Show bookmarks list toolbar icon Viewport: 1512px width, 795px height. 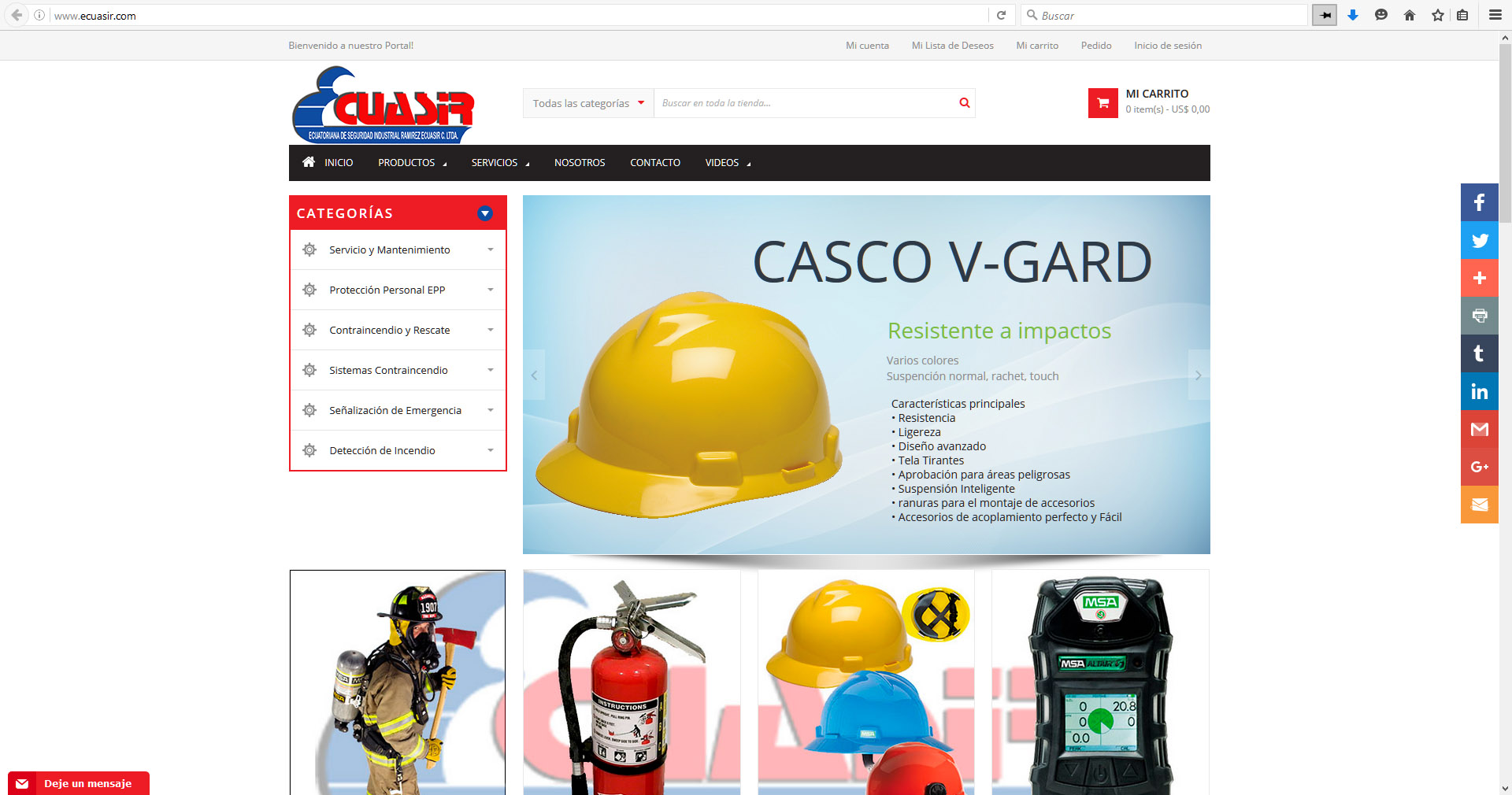click(x=1462, y=15)
